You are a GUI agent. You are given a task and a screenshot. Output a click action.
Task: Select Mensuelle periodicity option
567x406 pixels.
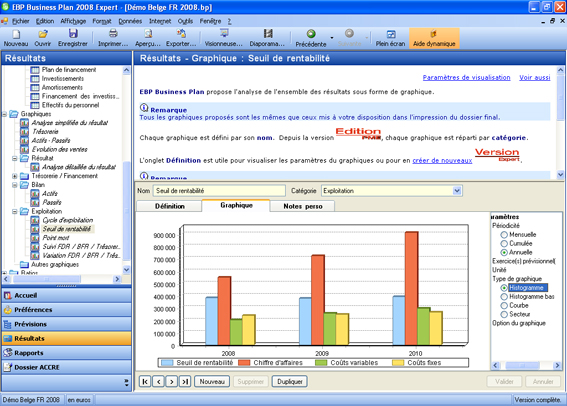[x=504, y=235]
